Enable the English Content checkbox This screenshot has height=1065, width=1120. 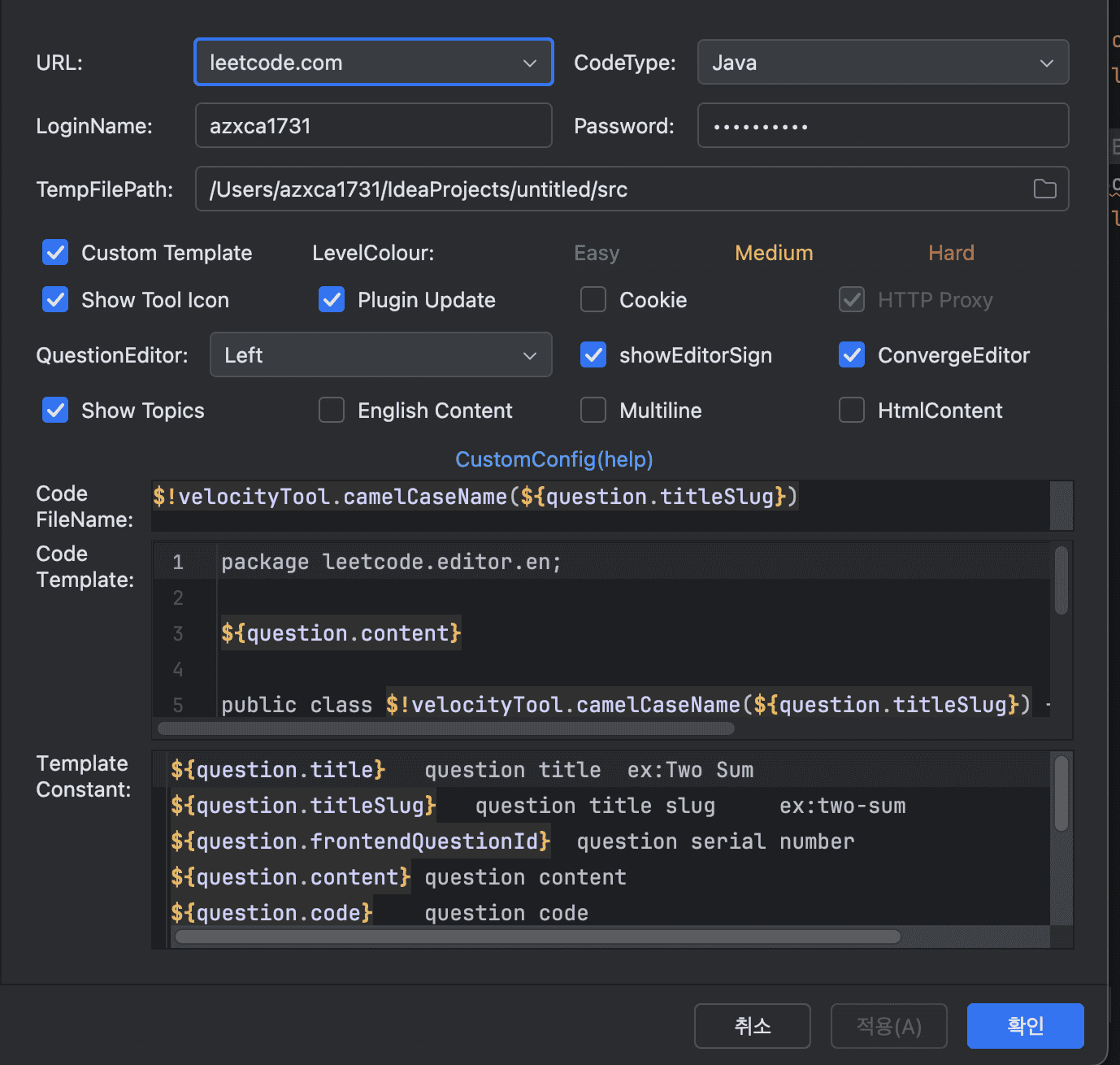[332, 411]
